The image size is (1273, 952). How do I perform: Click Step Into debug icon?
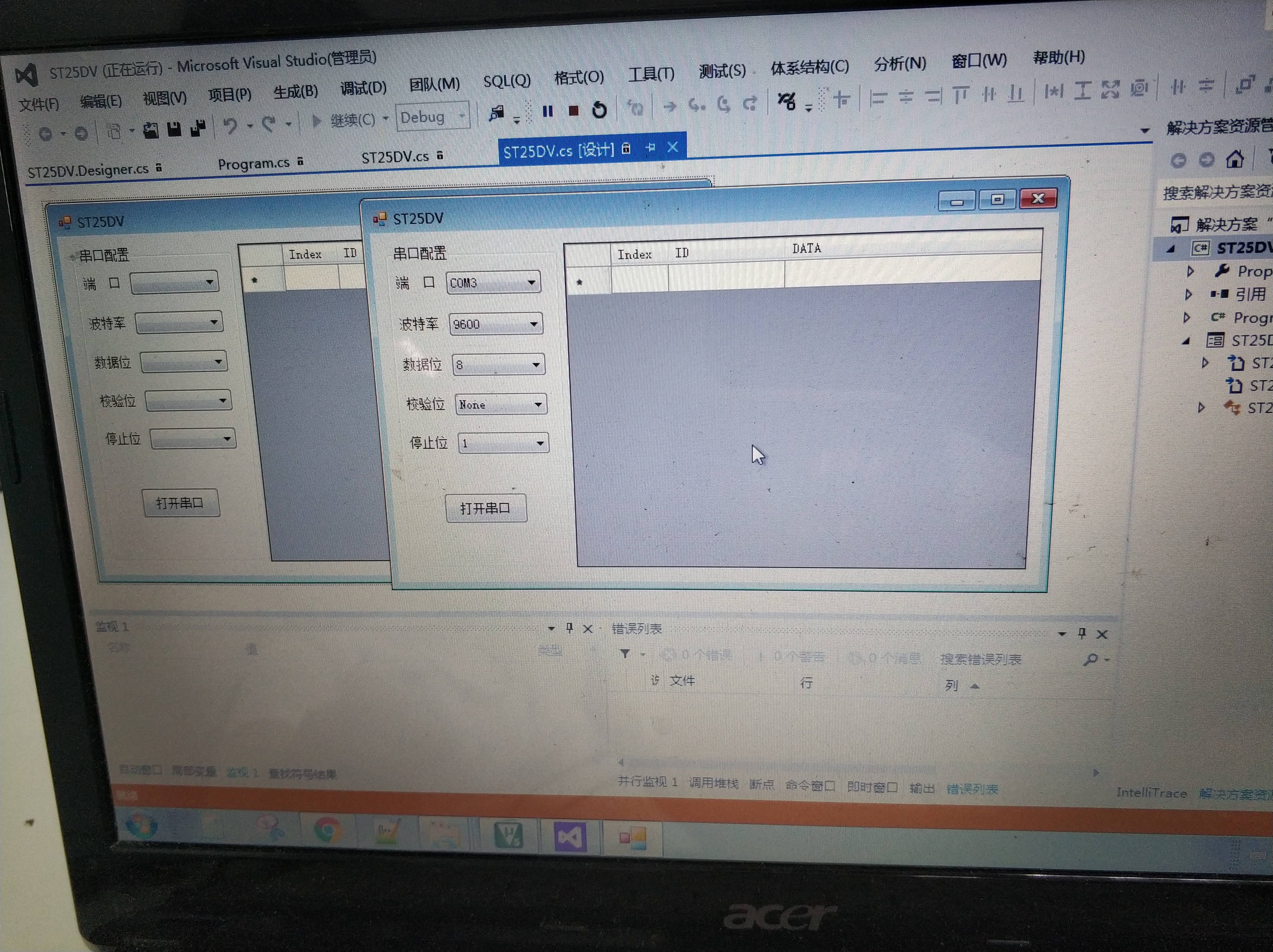point(697,105)
